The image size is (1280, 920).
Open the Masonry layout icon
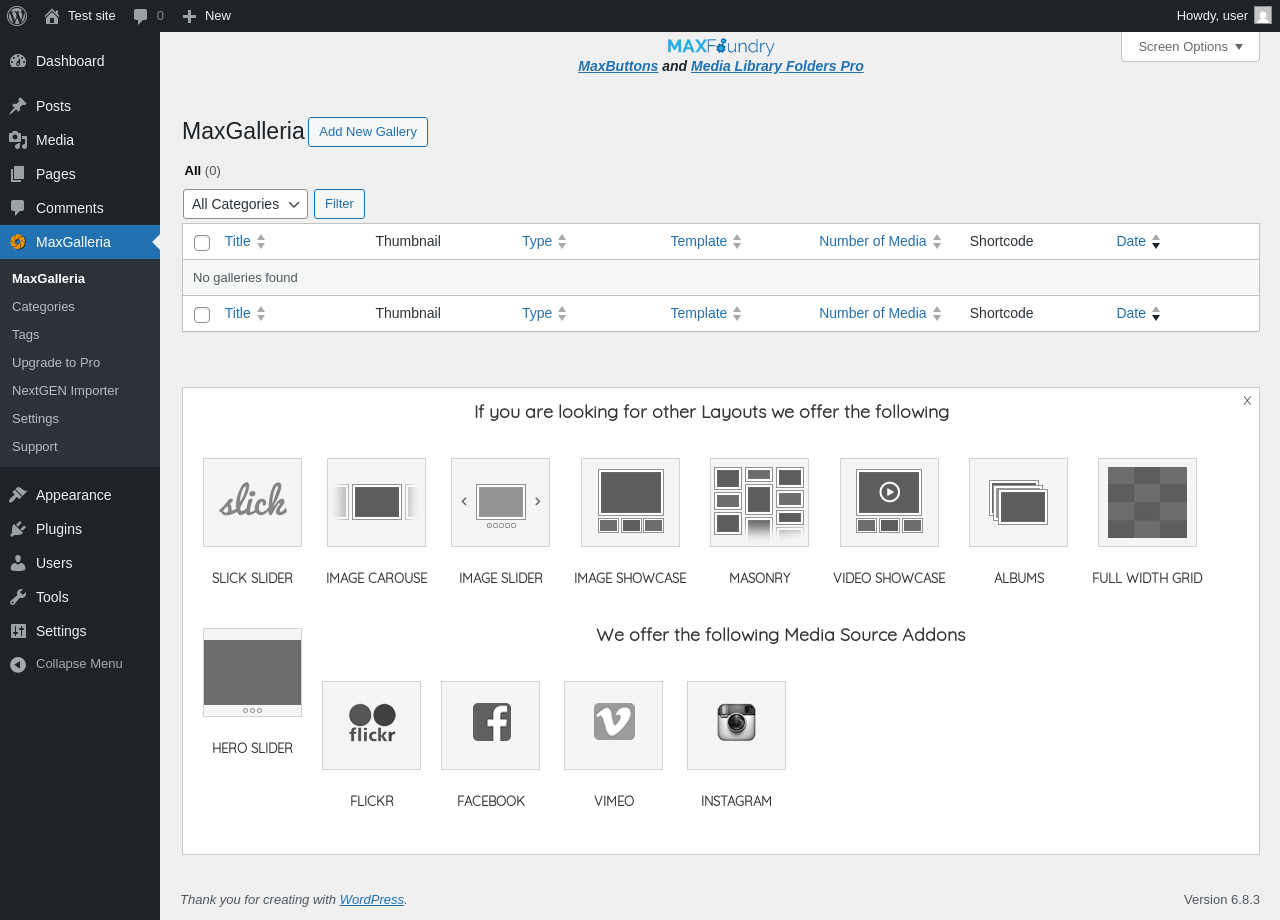(759, 502)
